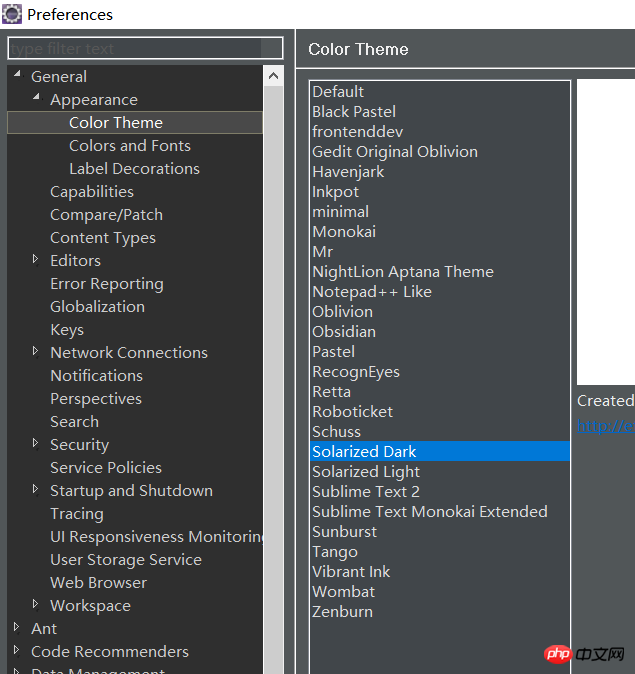Expand the Security preferences node
The width and height of the screenshot is (635, 674).
(x=36, y=443)
